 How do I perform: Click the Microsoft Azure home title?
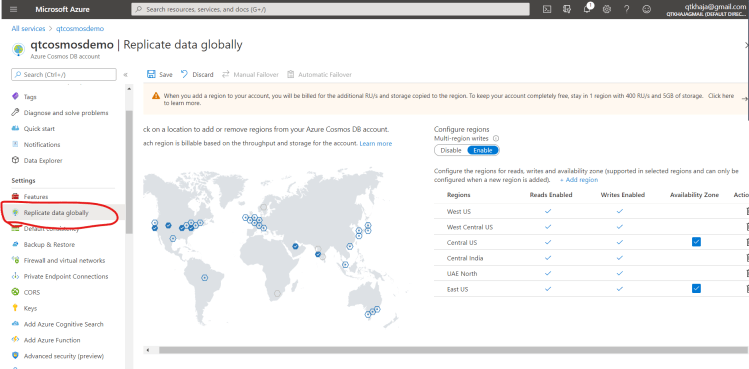point(62,9)
